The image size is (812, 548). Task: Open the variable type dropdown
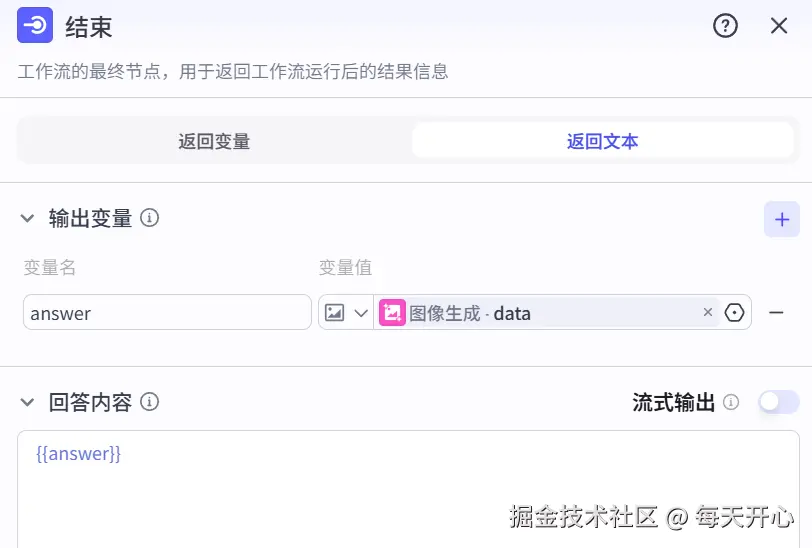346,313
